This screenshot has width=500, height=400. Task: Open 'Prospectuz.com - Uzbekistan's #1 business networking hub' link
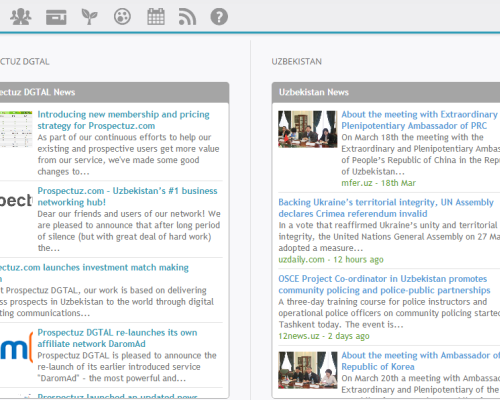coord(127,196)
